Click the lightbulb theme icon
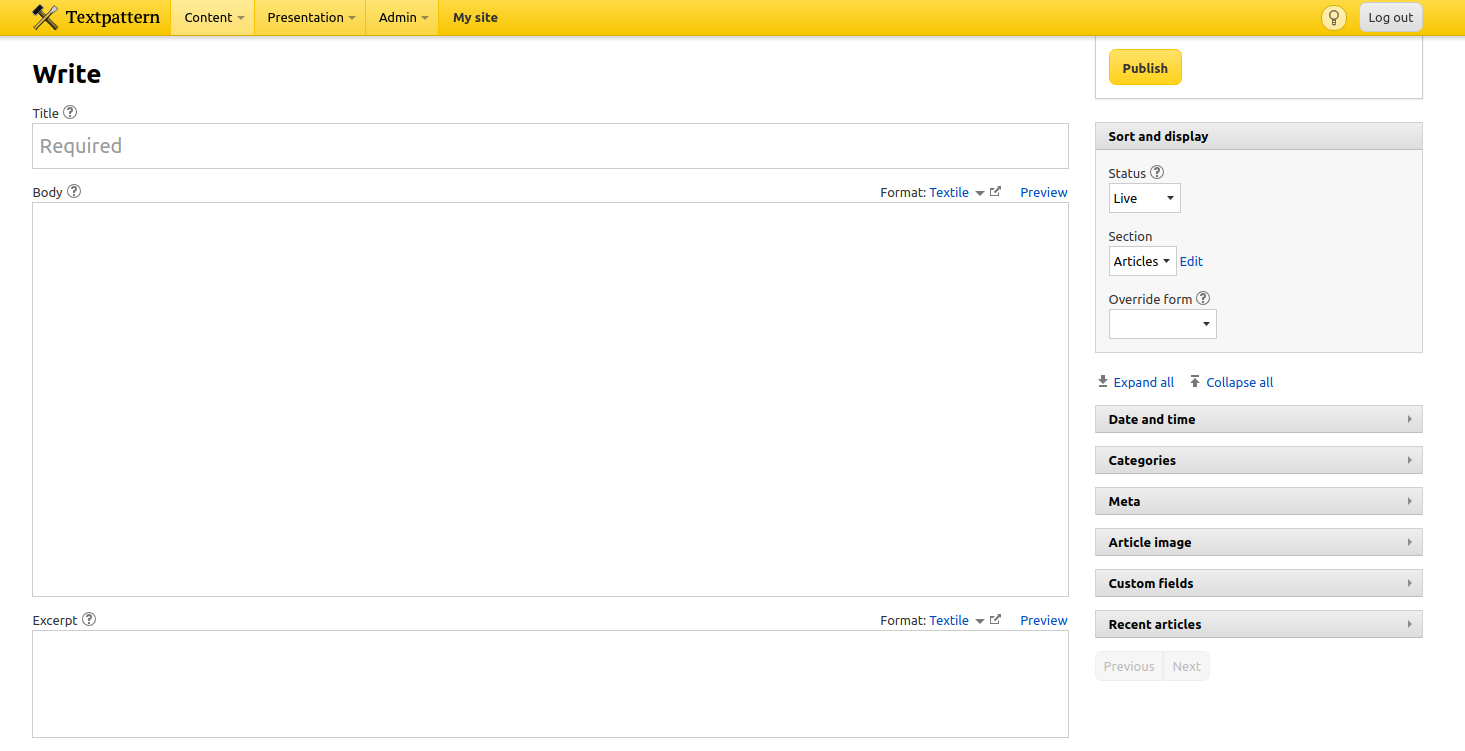 (x=1333, y=18)
